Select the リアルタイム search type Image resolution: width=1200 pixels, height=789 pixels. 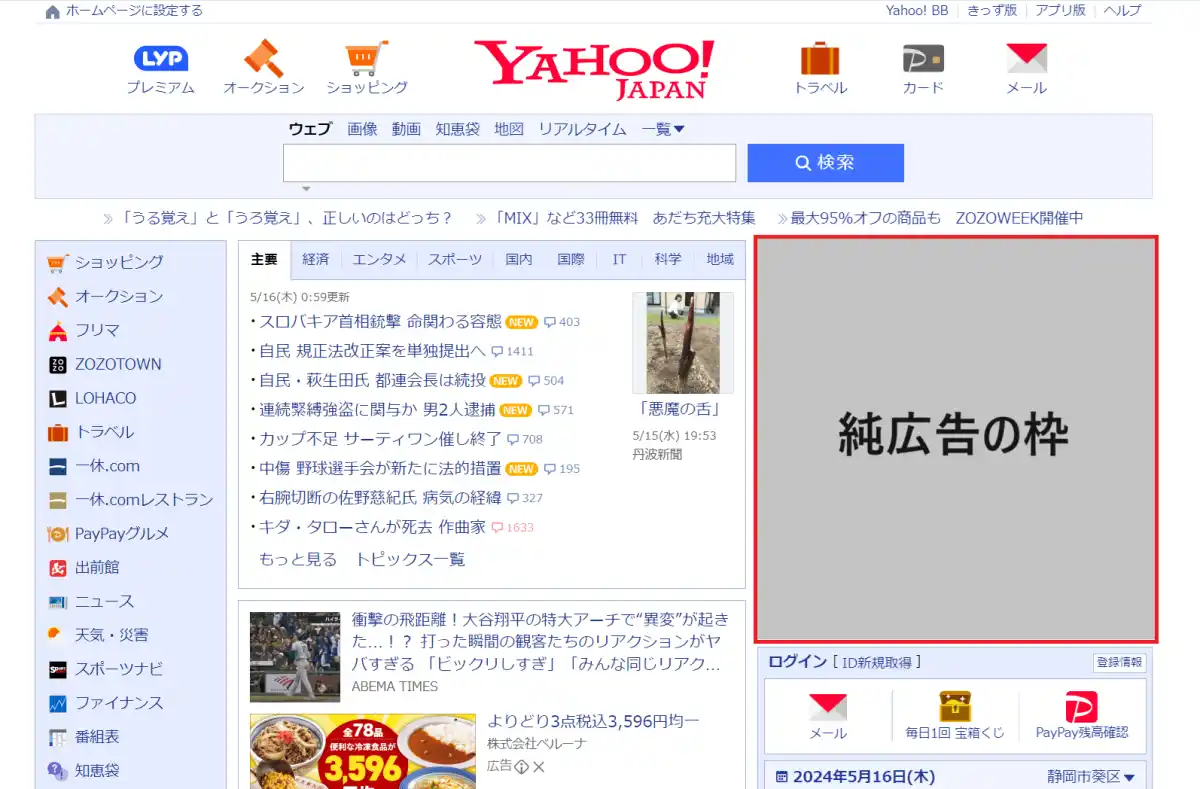click(x=582, y=129)
